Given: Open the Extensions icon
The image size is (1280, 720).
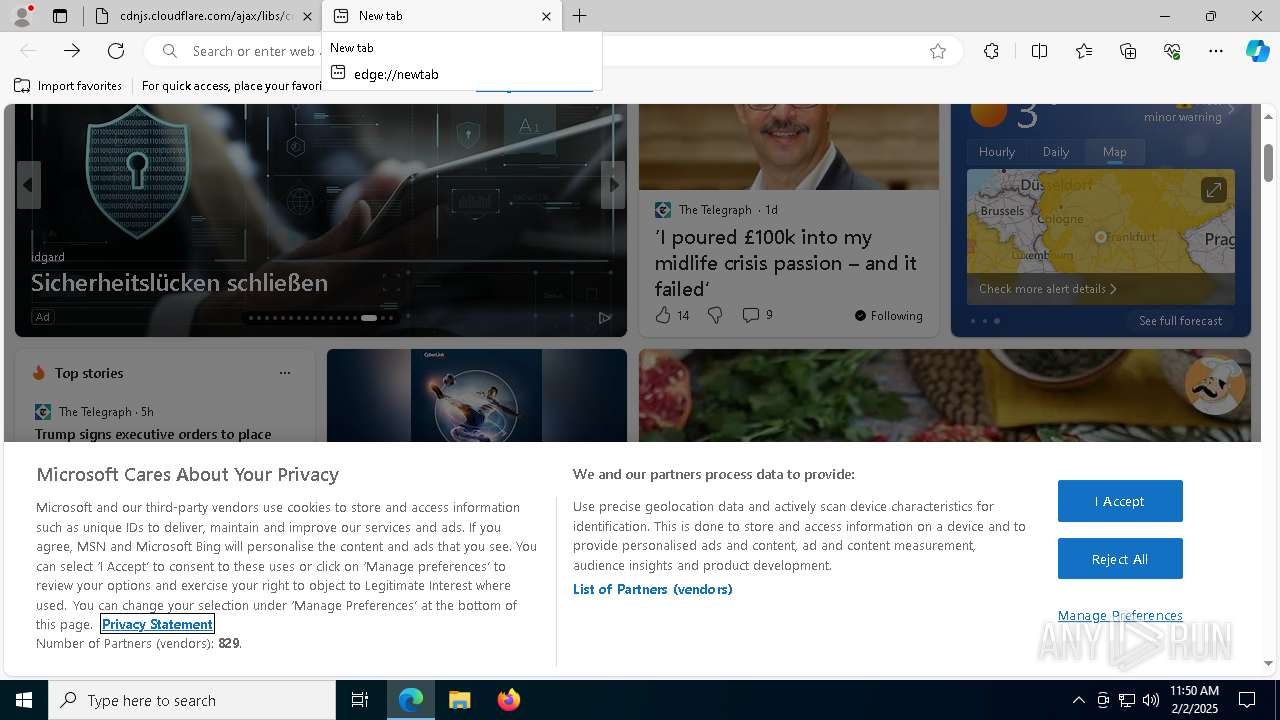Looking at the screenshot, I should pos(991,51).
